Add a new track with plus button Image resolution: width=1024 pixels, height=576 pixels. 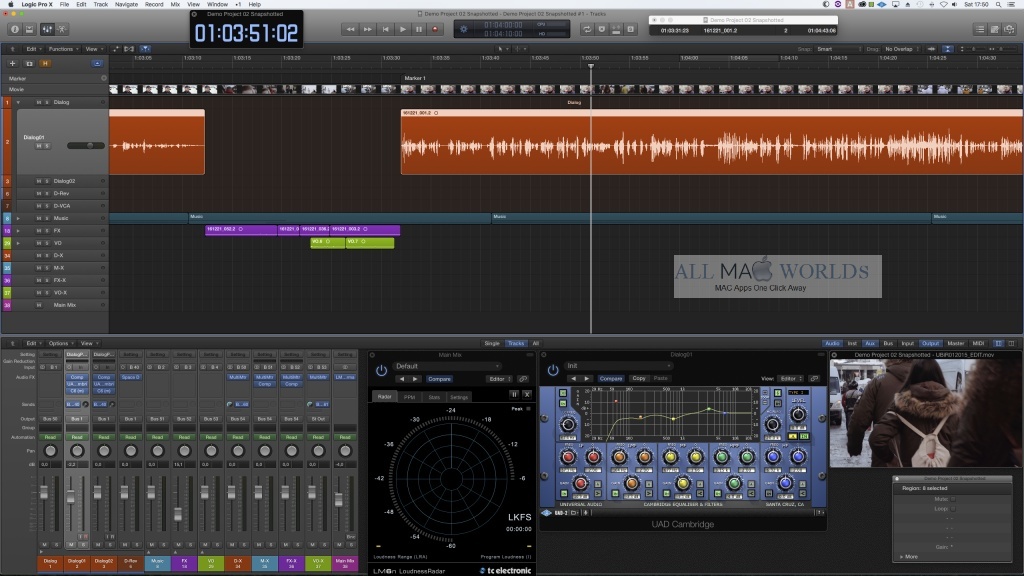pos(12,63)
